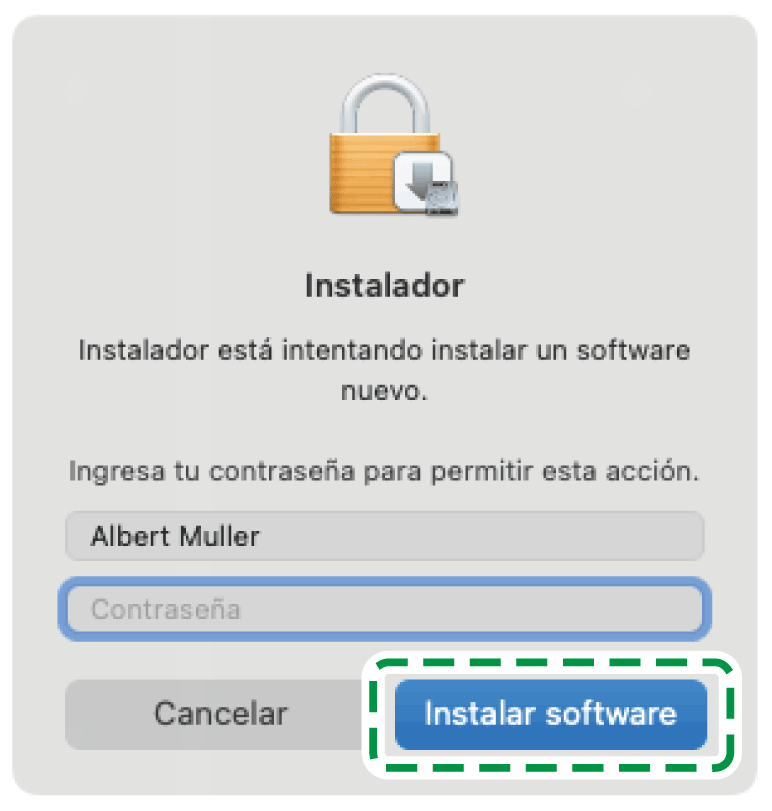The height and width of the screenshot is (811, 772).
Task: Click the word 'nuevo.' in the message
Action: coord(384,391)
